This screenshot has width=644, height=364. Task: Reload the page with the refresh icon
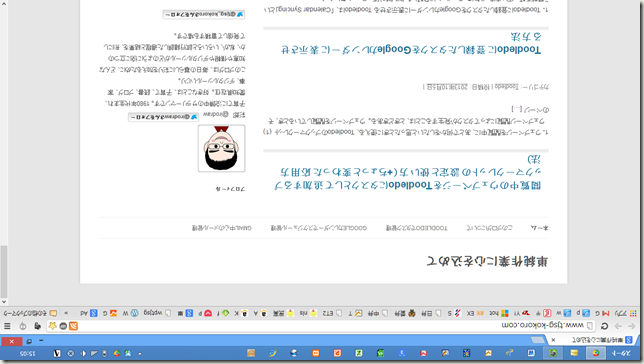(x=605, y=326)
